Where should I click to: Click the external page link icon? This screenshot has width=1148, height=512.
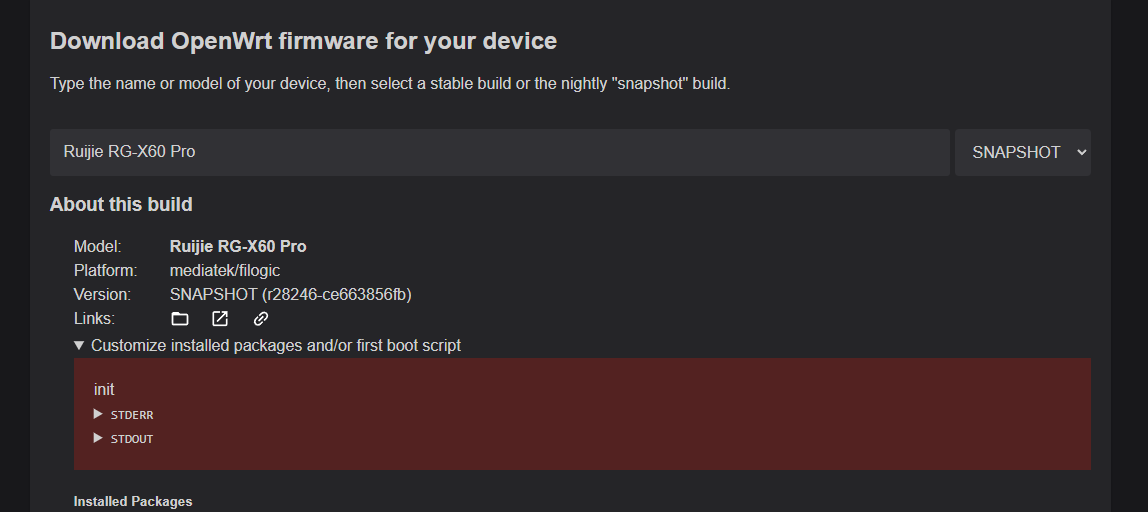click(x=220, y=319)
